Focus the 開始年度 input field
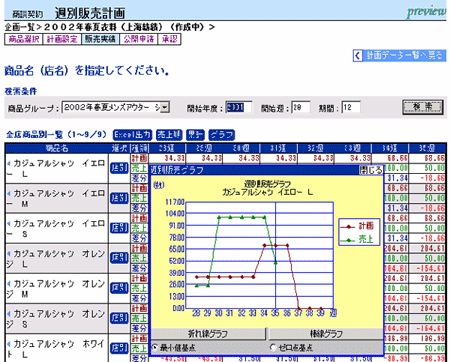 238,107
